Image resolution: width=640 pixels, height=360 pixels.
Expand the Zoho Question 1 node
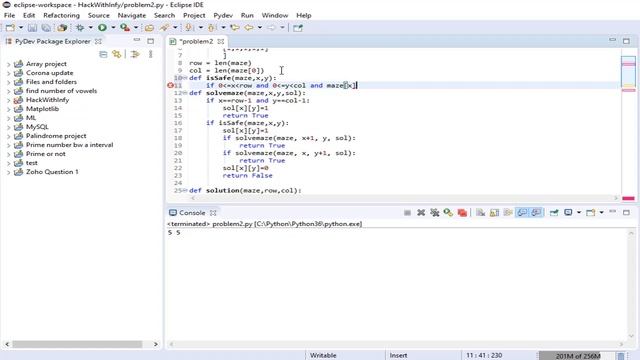click(x=8, y=172)
